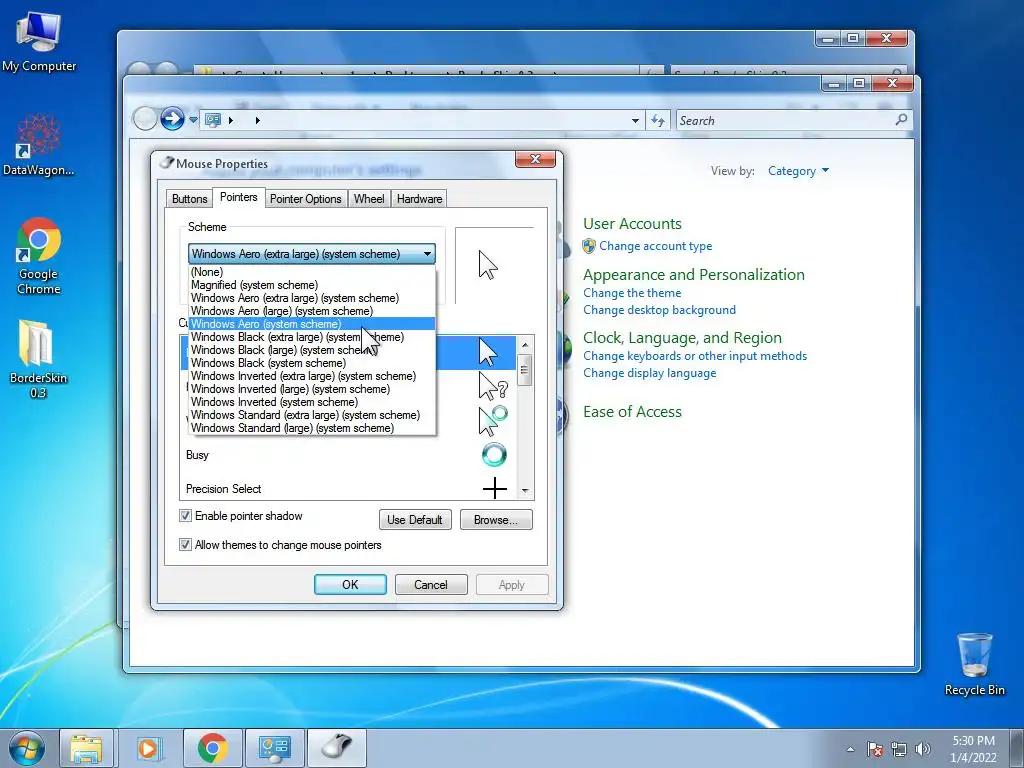Select Windows Standard (extra large) scheme
The height and width of the screenshot is (768, 1024).
tap(312, 415)
